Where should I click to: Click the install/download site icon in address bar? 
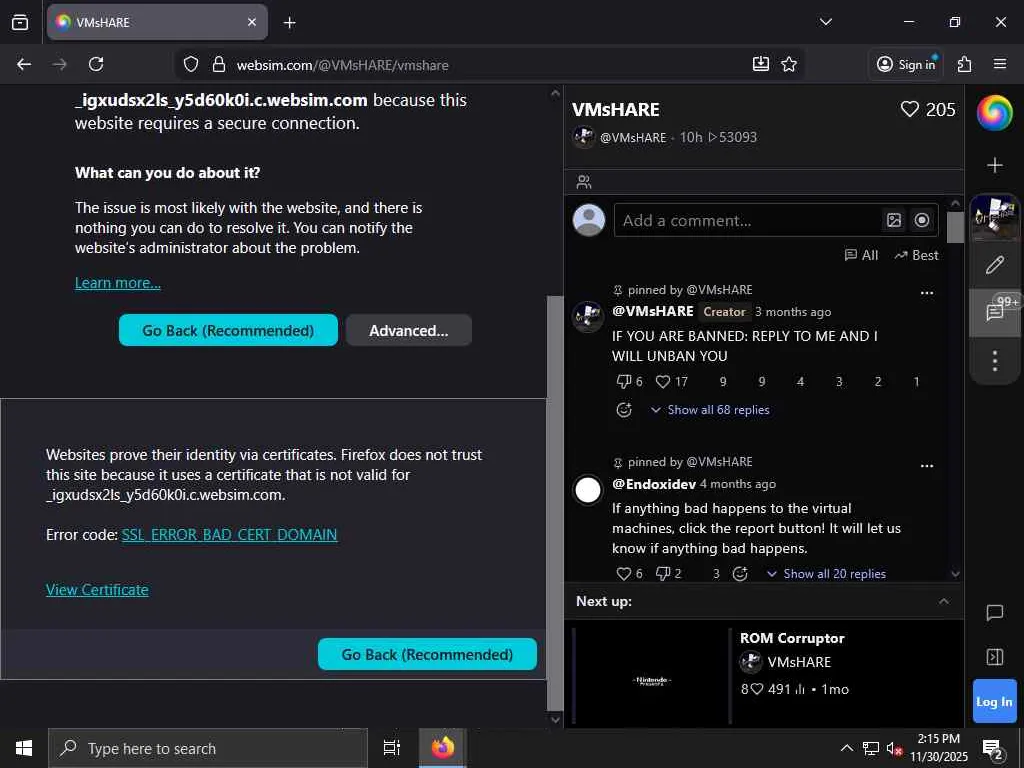tap(761, 64)
